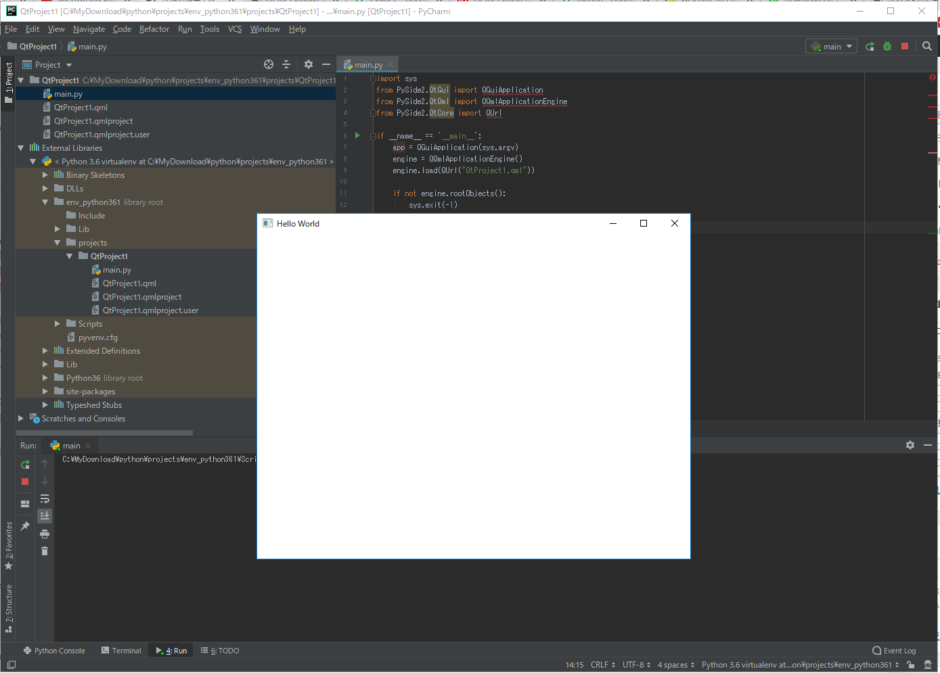Locate opened file using the crosshair icon
940x673 pixels.
(268, 63)
